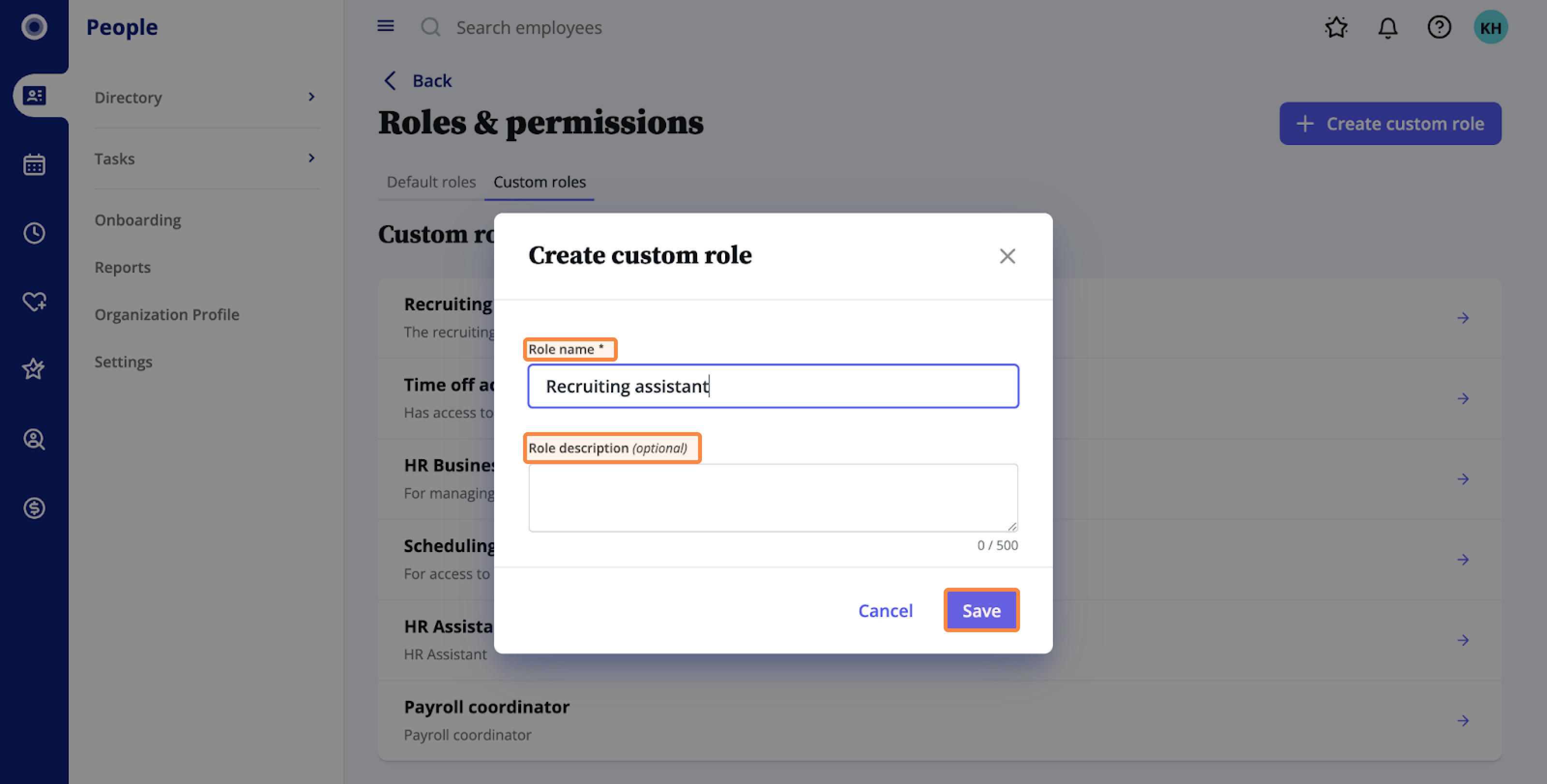Open the dollar payroll sidebar icon
1547x784 pixels.
[x=34, y=508]
